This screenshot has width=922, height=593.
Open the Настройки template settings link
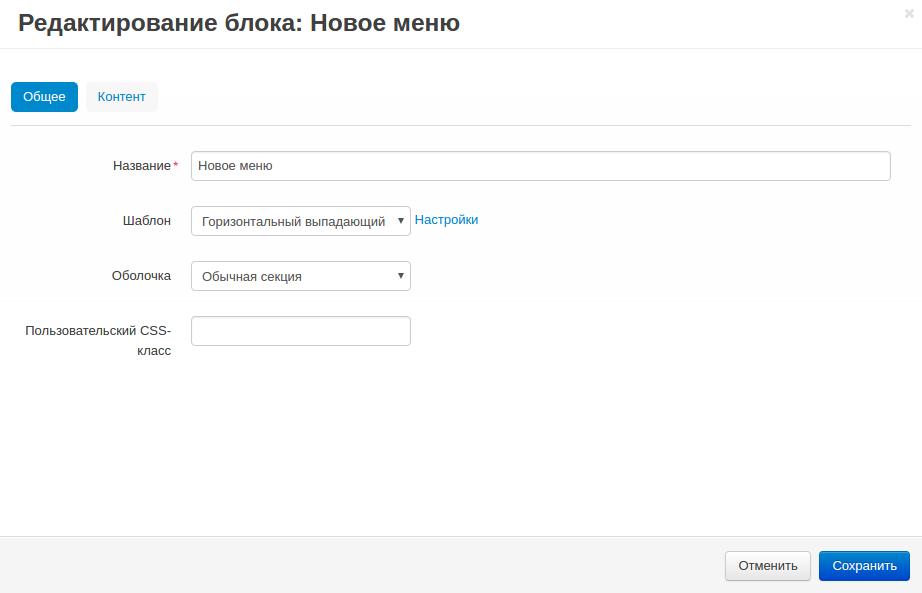(446, 220)
